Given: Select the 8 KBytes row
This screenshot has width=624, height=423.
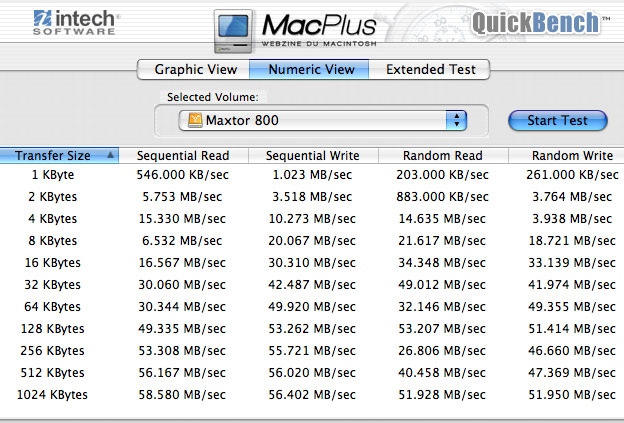Looking at the screenshot, I should coord(312,241).
